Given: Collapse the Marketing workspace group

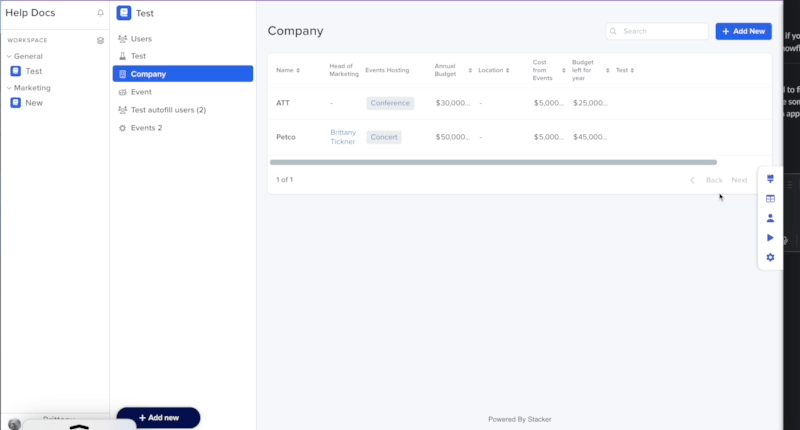Looking at the screenshot, I should click(9, 88).
